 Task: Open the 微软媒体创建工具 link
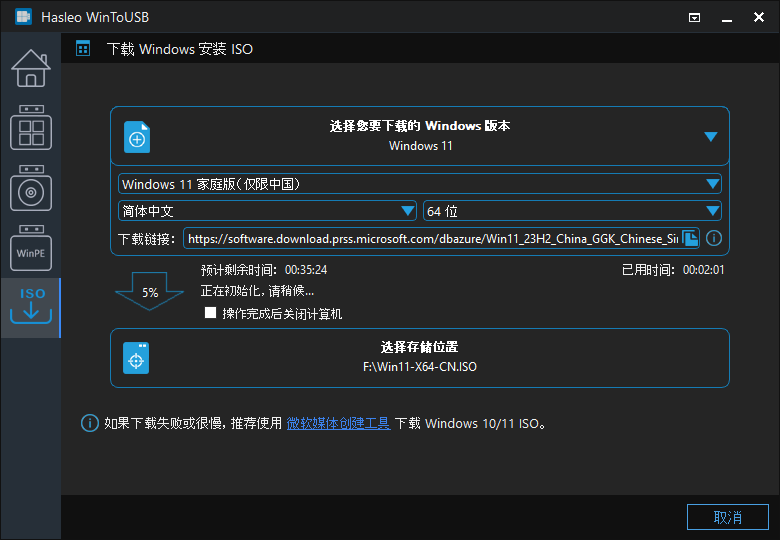[338, 423]
